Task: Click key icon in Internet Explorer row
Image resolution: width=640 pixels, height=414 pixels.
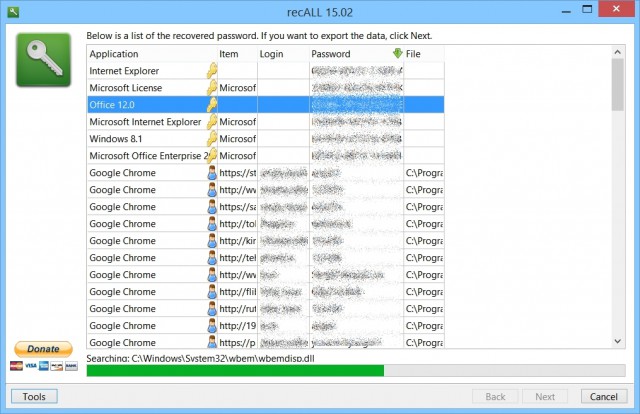Action: [x=212, y=71]
